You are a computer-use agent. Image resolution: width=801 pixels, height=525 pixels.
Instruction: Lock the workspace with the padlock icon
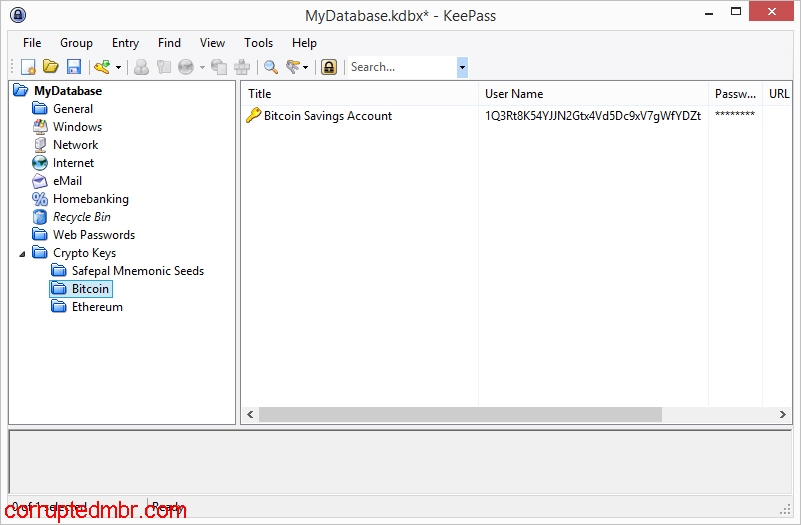(x=329, y=67)
